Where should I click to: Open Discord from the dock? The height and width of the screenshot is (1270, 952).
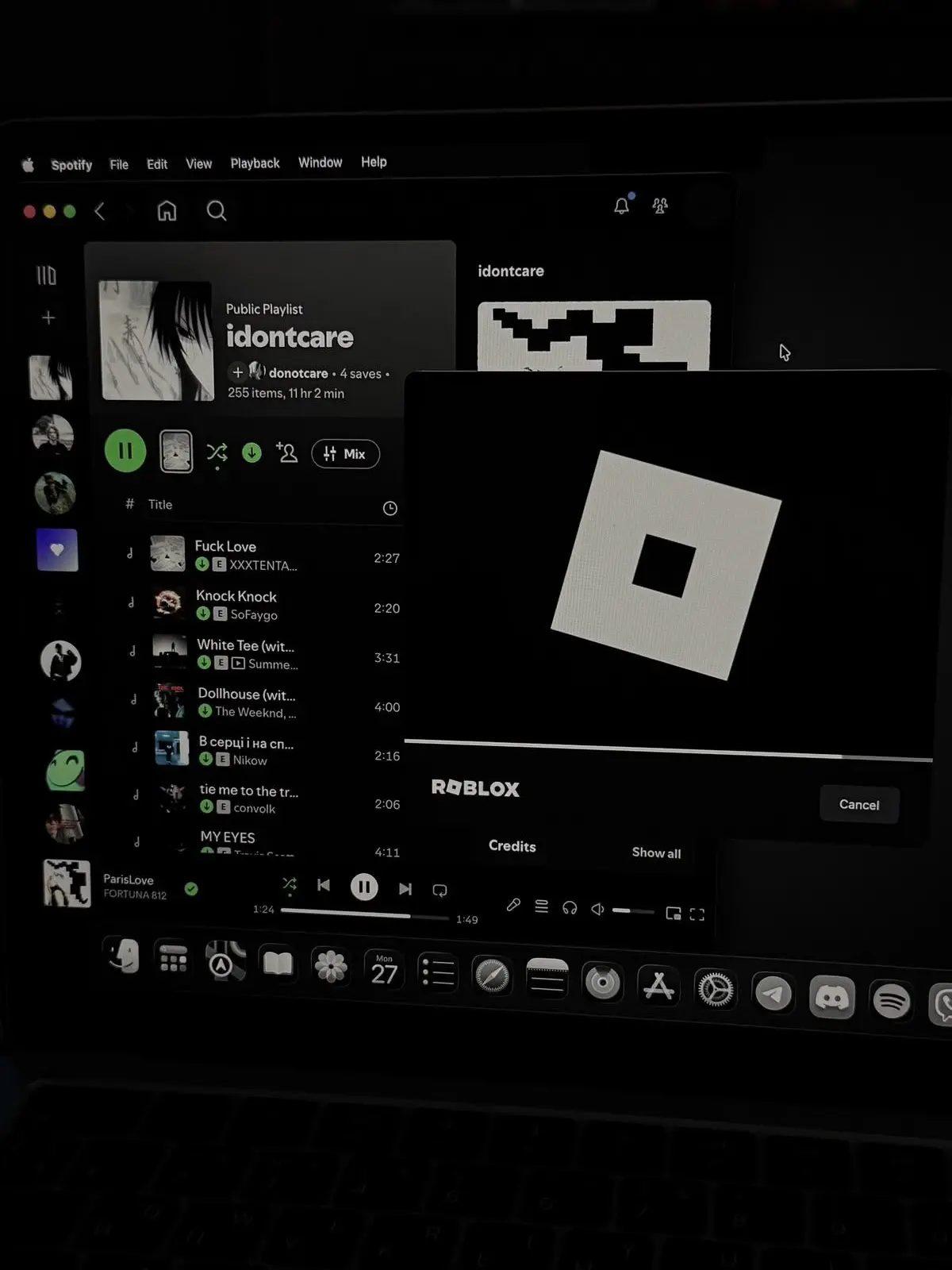point(831,996)
